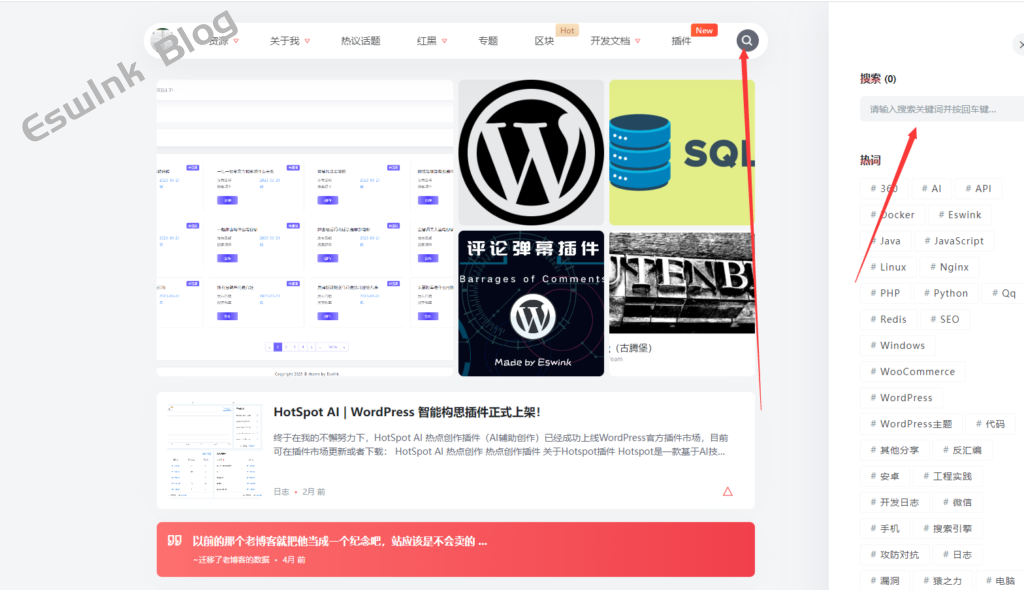
Task: Open the 评论弹幕插件 card
Action: coord(531,303)
